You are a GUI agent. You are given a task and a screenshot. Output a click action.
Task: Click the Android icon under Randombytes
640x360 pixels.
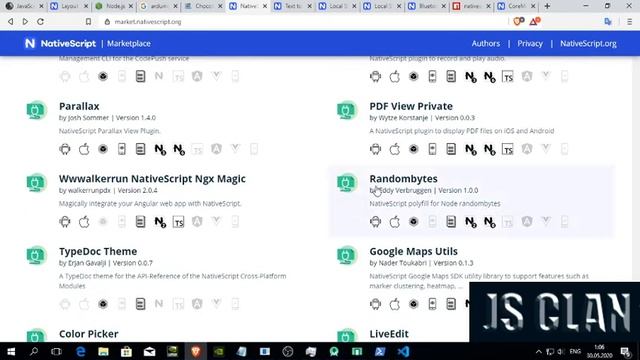pyautogui.click(x=376, y=222)
